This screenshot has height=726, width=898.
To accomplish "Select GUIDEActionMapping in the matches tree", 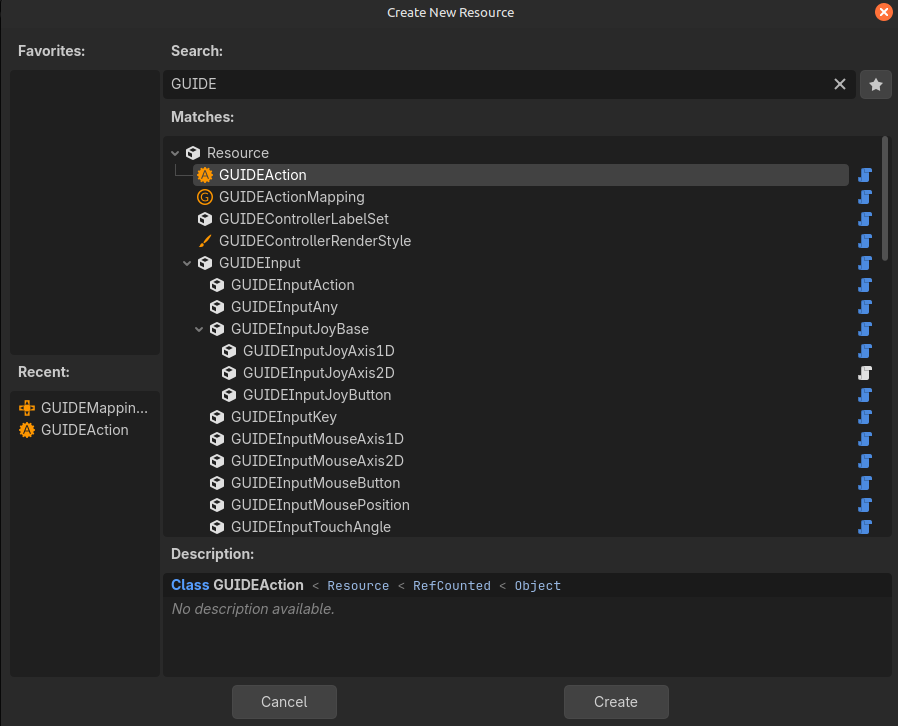I will 292,197.
